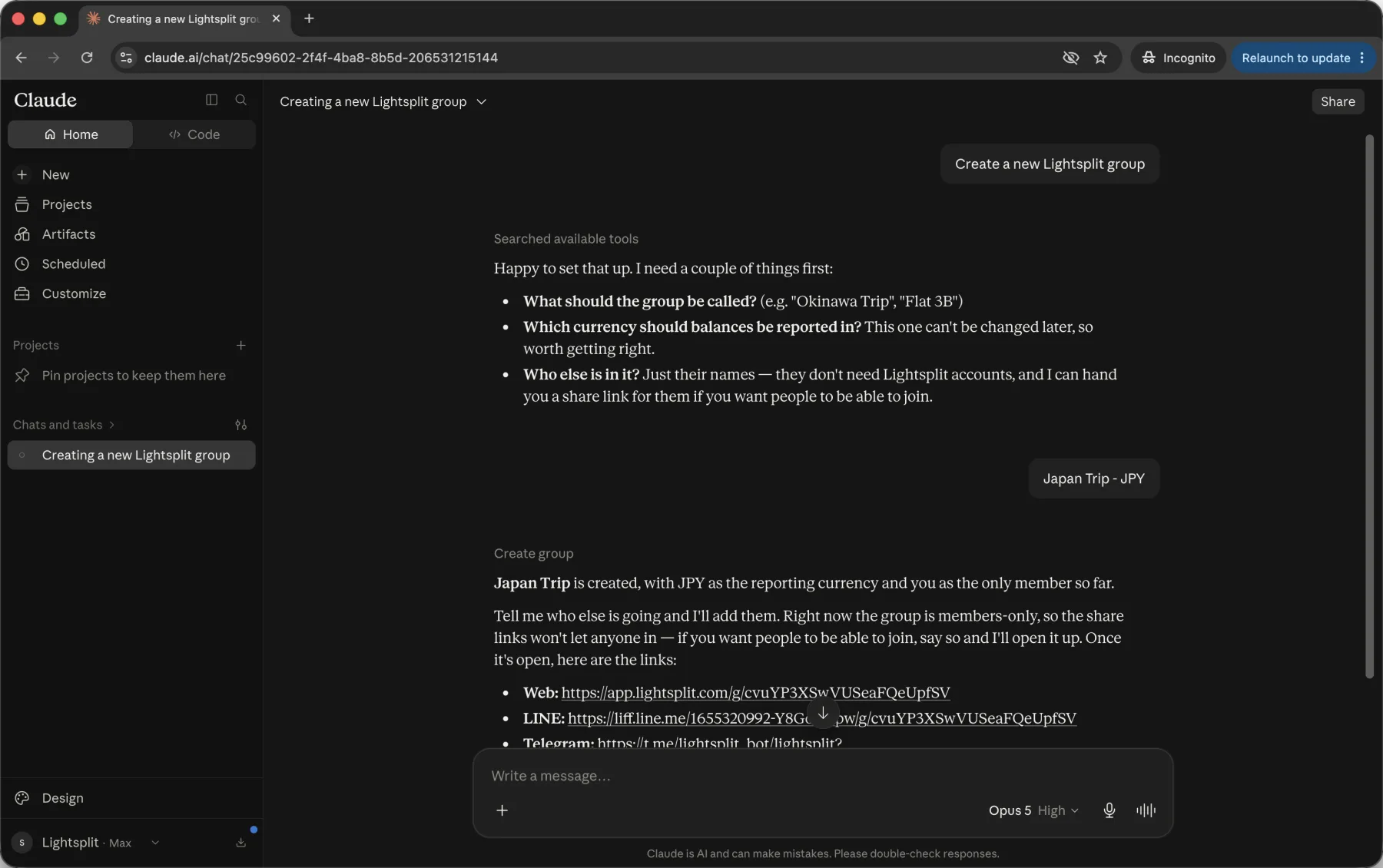Screen dimensions: 1383x868
Task: Click the browser address bar URL
Action: click(320, 58)
